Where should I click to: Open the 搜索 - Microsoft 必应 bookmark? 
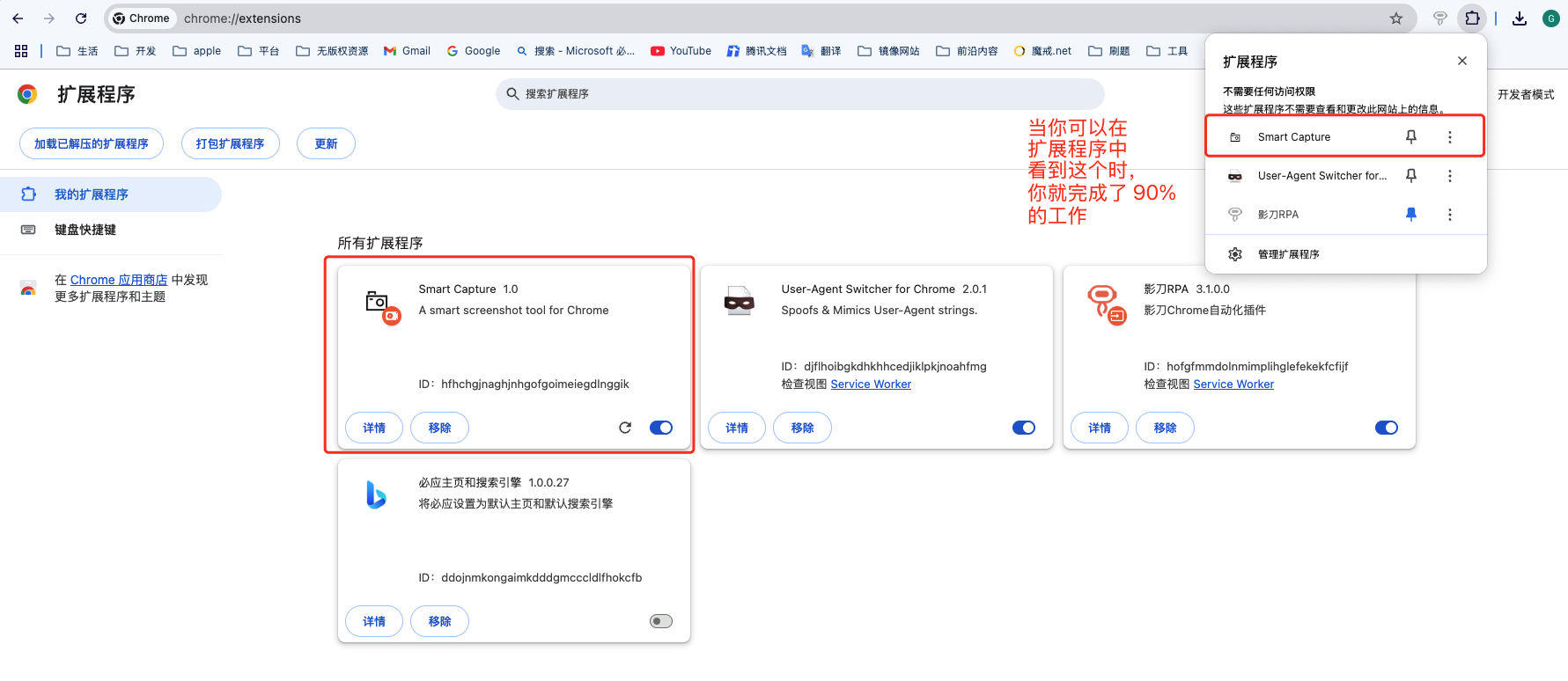pos(576,51)
